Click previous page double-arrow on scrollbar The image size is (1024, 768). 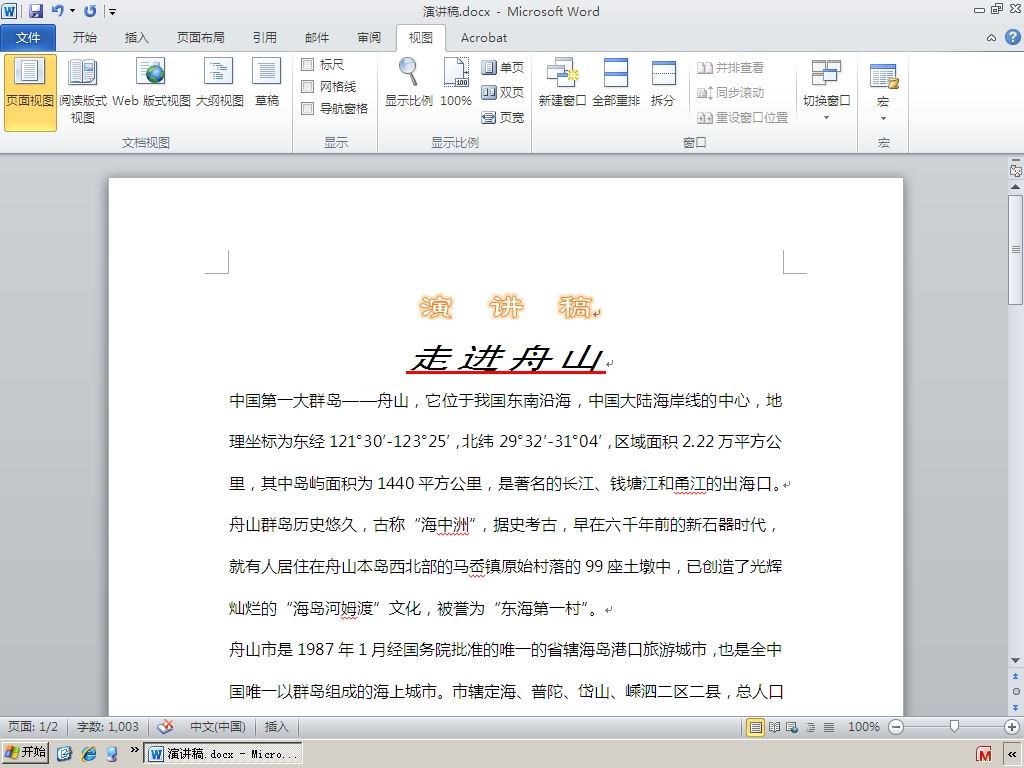click(x=1016, y=677)
